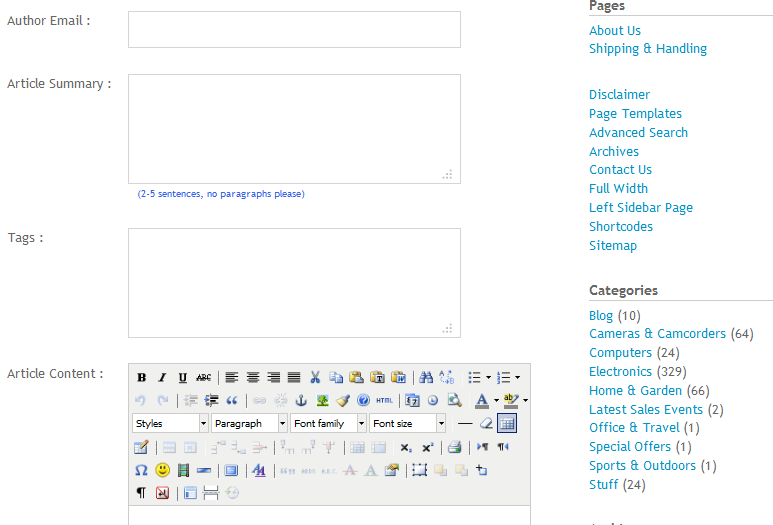Remove formatting with eraser icon

click(486, 423)
